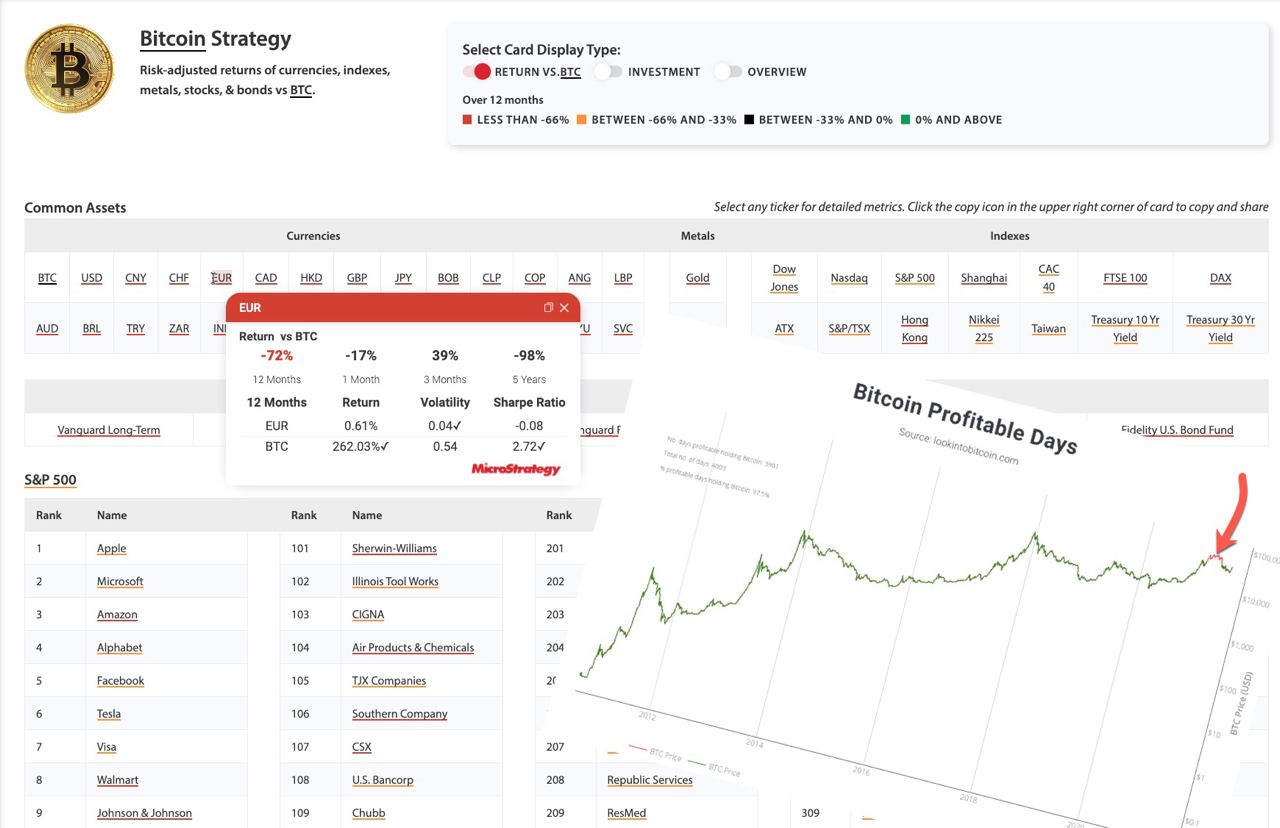This screenshot has width=1280, height=828.
Task: Open the Hong Kong index
Action: (x=915, y=329)
